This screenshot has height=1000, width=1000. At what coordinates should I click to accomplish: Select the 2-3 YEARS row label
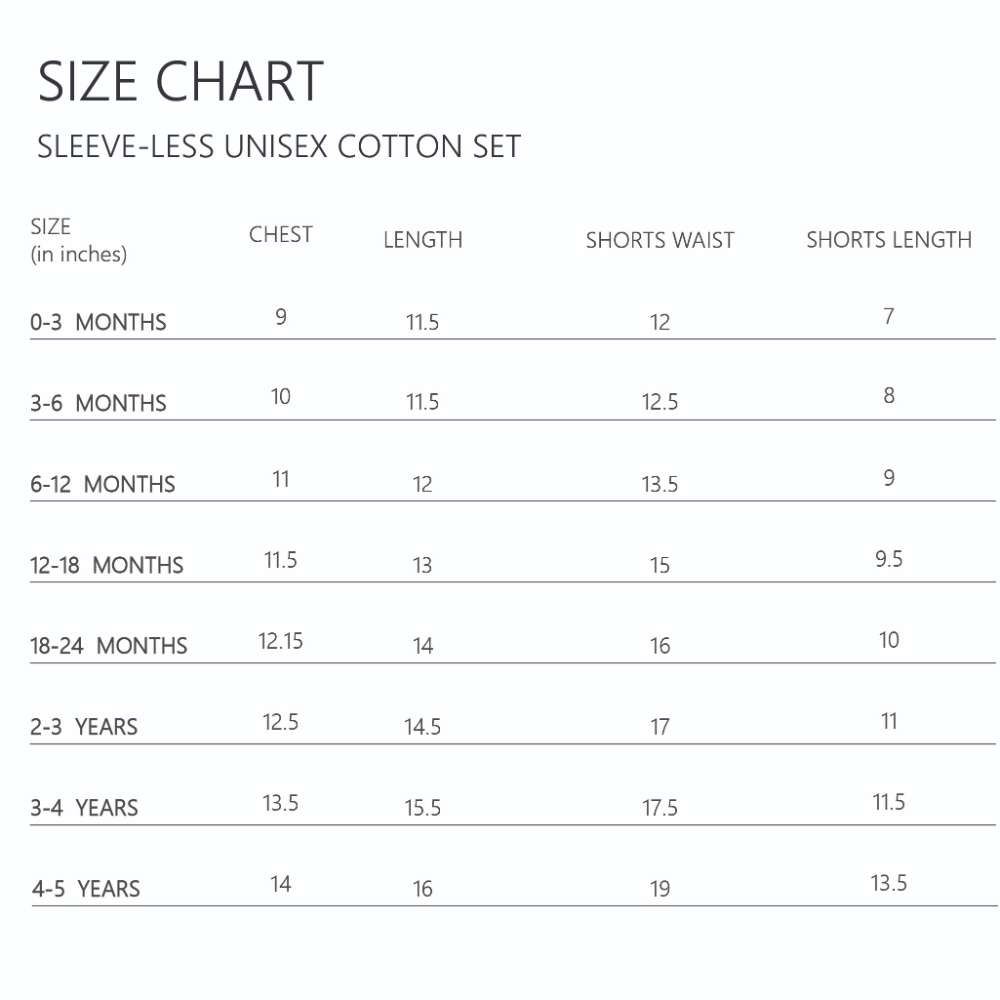point(84,727)
